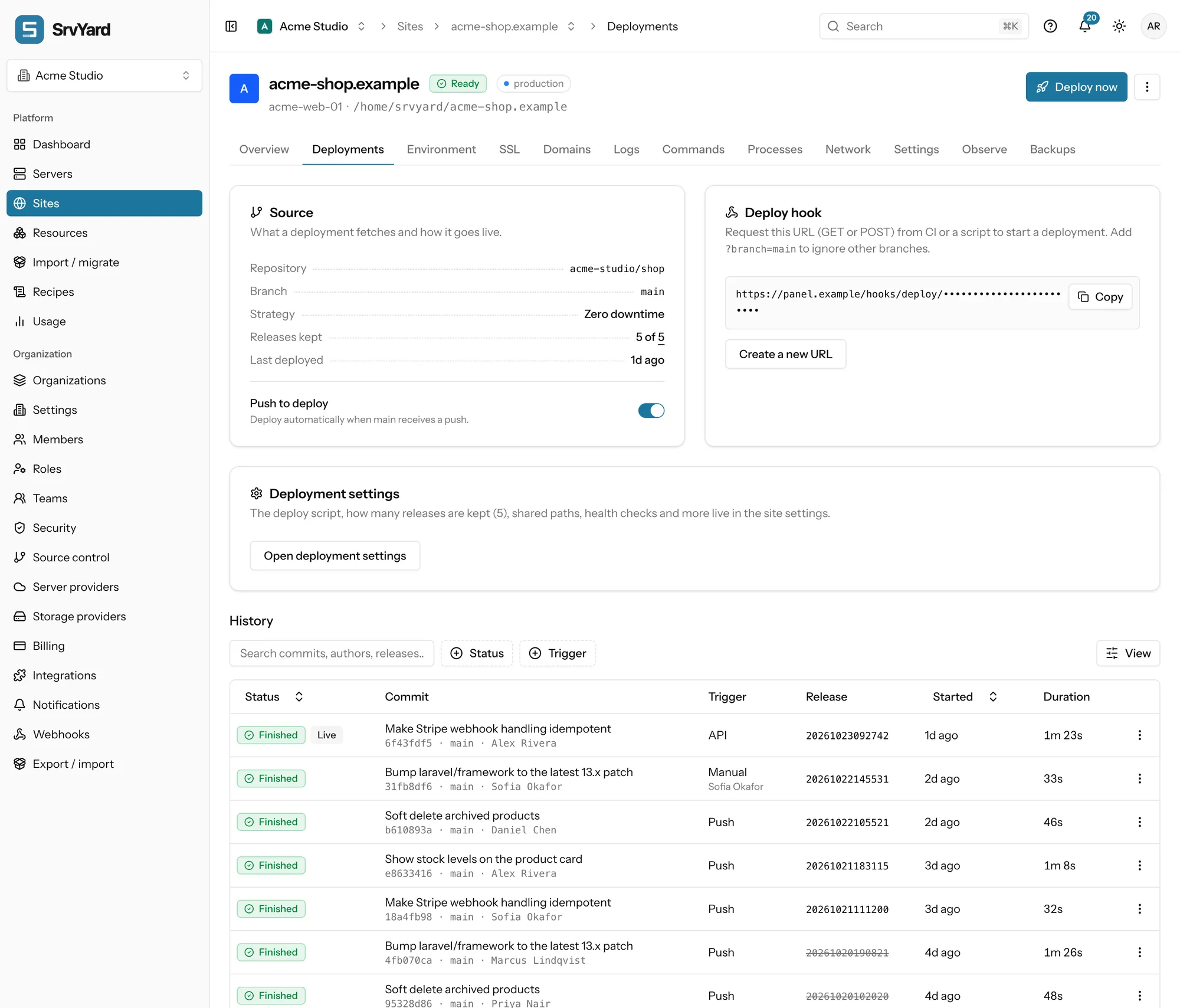
Task: Open the AR user avatar
Action: [1153, 27]
